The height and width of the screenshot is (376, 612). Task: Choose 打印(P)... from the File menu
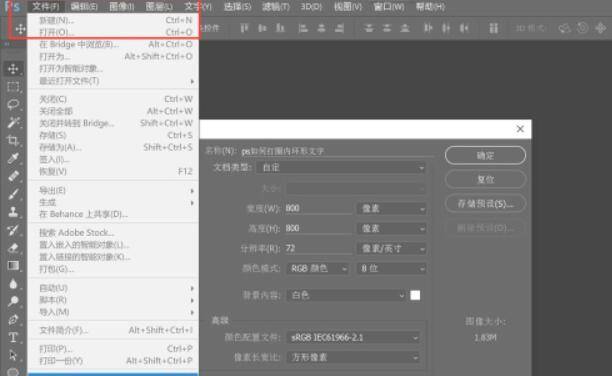(114, 348)
